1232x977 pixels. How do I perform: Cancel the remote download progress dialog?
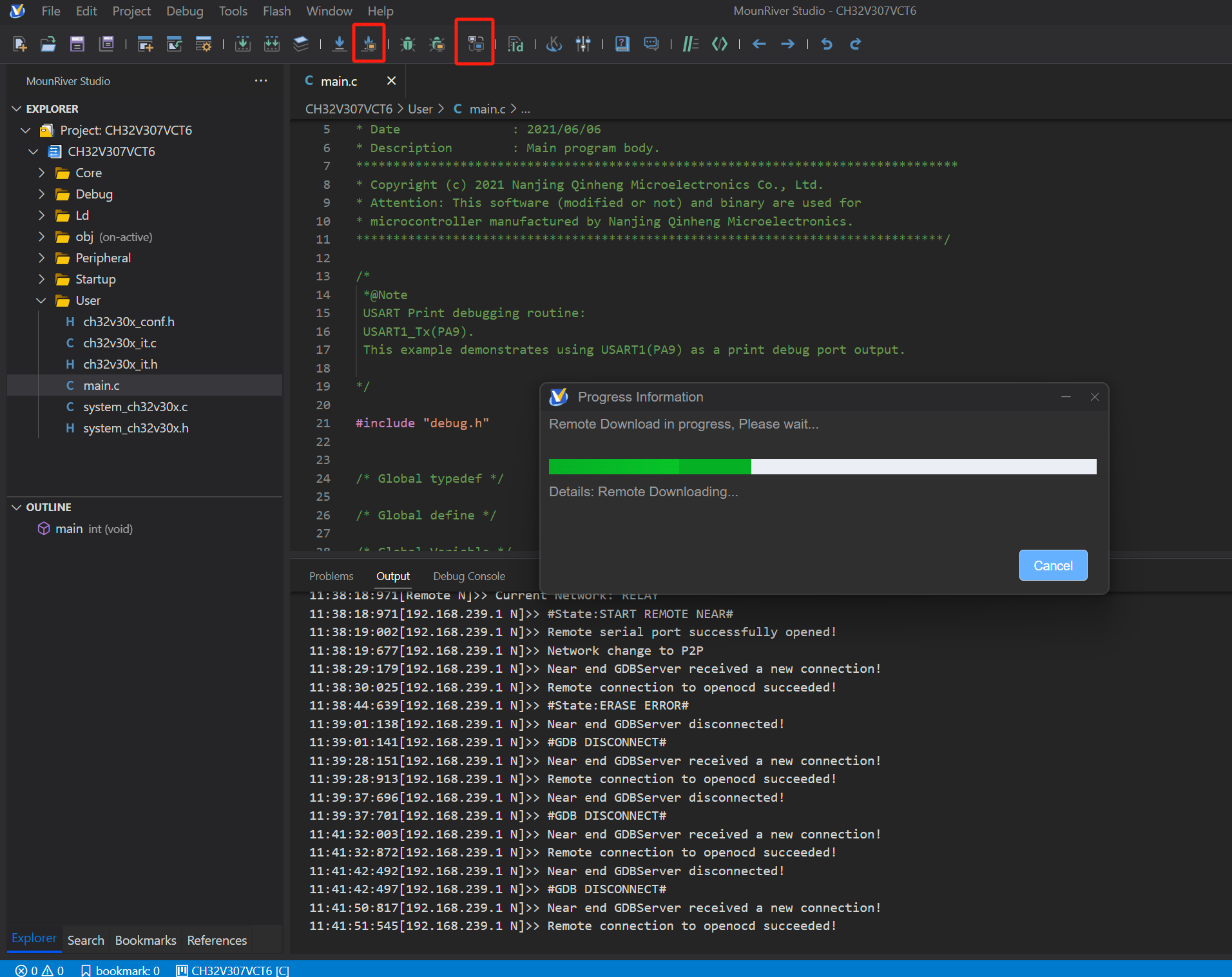tap(1053, 565)
